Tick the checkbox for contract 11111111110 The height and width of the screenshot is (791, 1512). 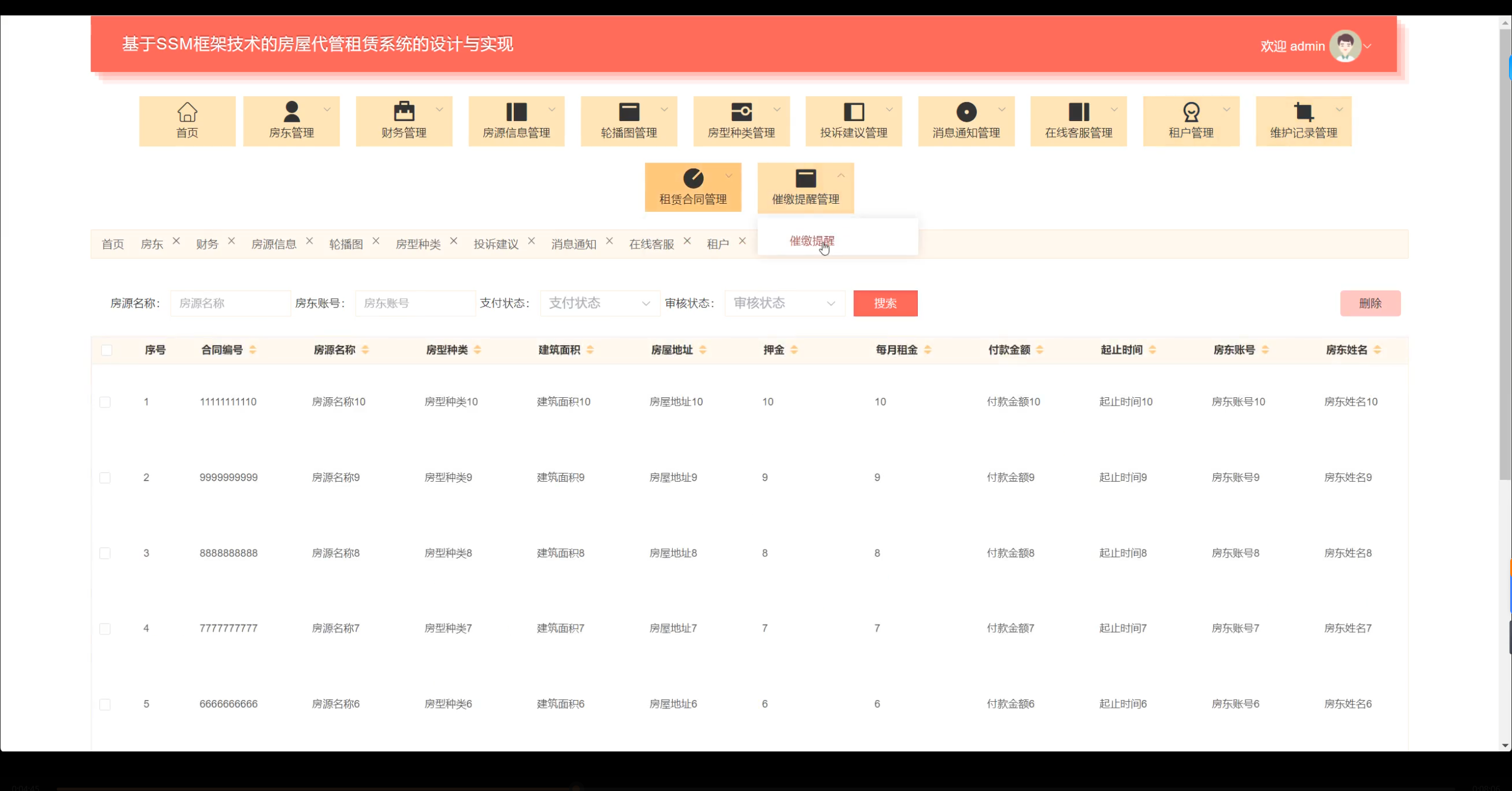coord(106,403)
